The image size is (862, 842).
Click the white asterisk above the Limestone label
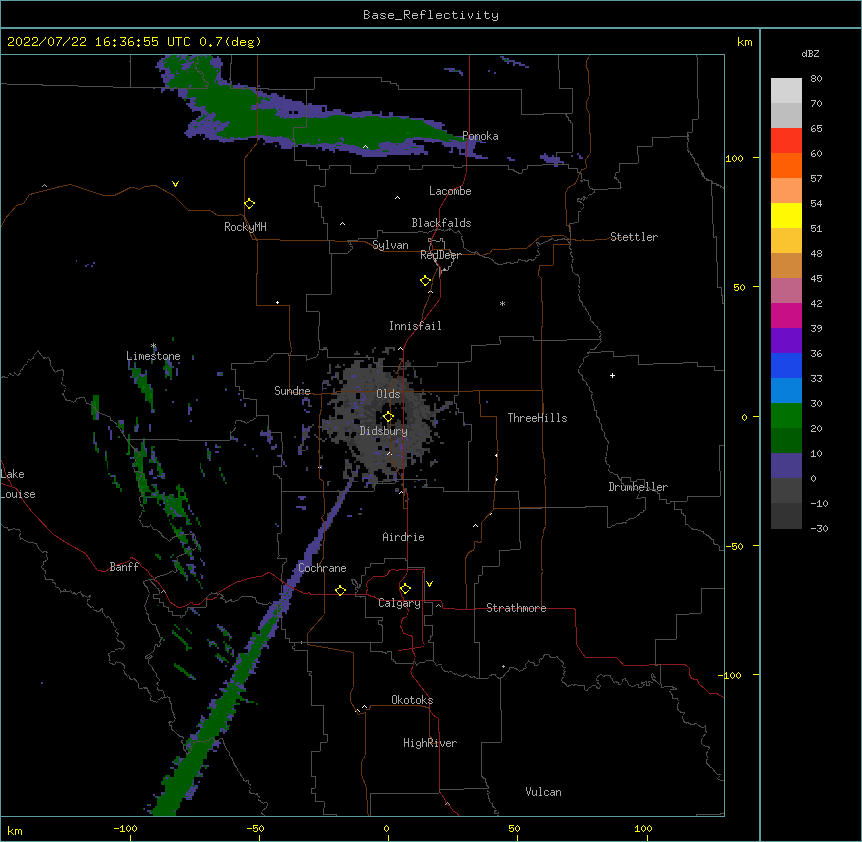[153, 346]
